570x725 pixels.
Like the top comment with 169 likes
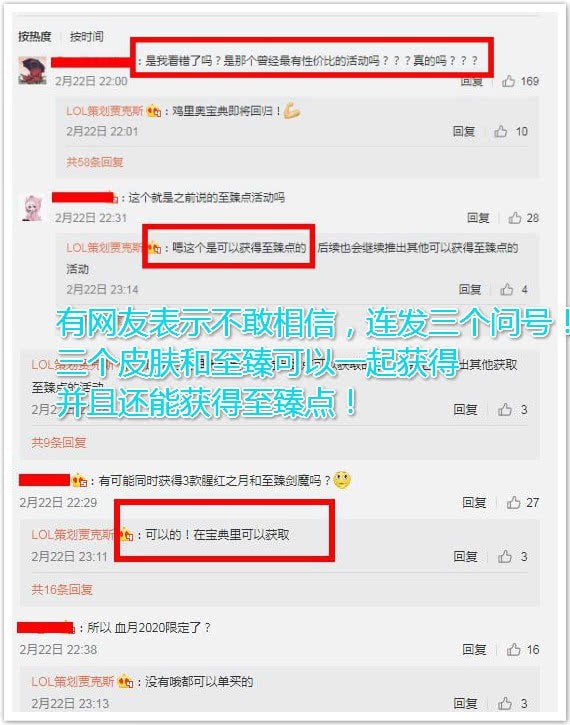coord(509,81)
